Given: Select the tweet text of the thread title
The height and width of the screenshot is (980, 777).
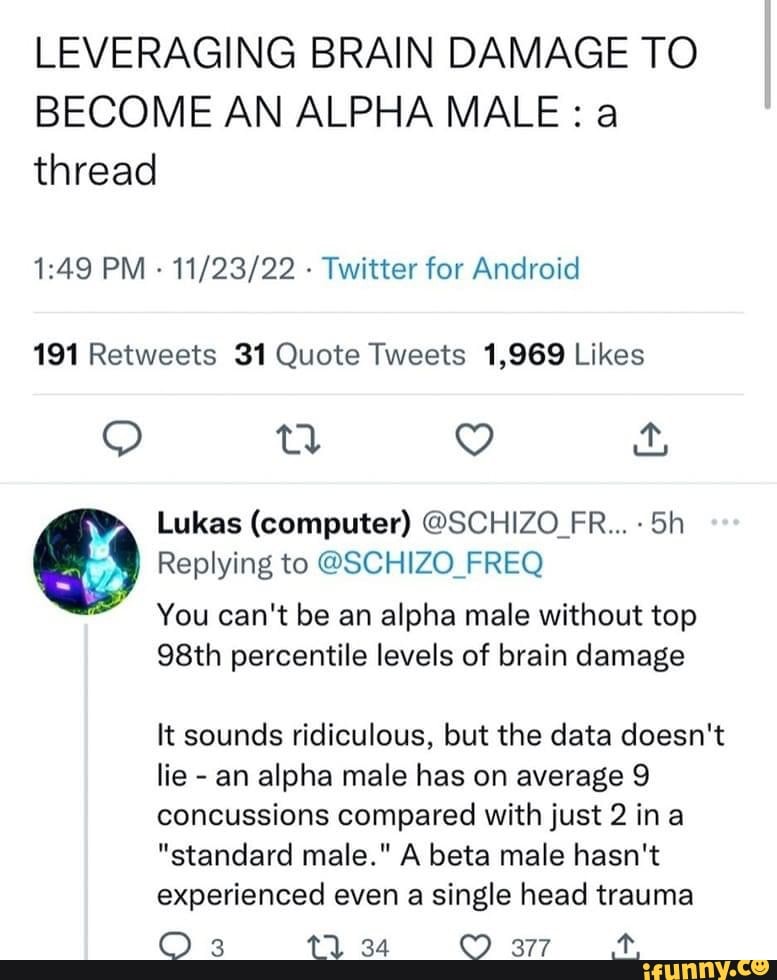Looking at the screenshot, I should [x=350, y=110].
